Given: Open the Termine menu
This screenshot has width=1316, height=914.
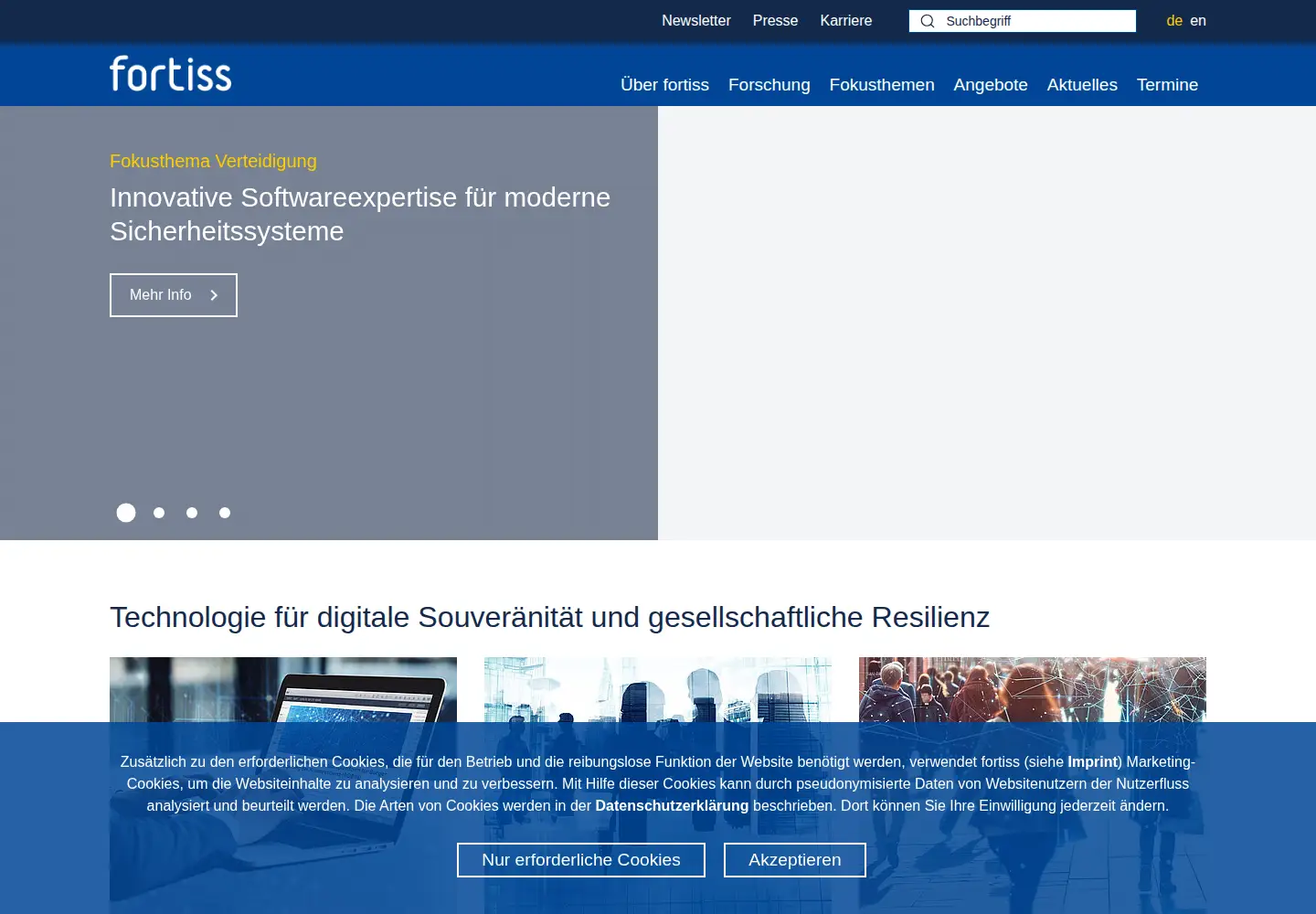Looking at the screenshot, I should point(1167,85).
